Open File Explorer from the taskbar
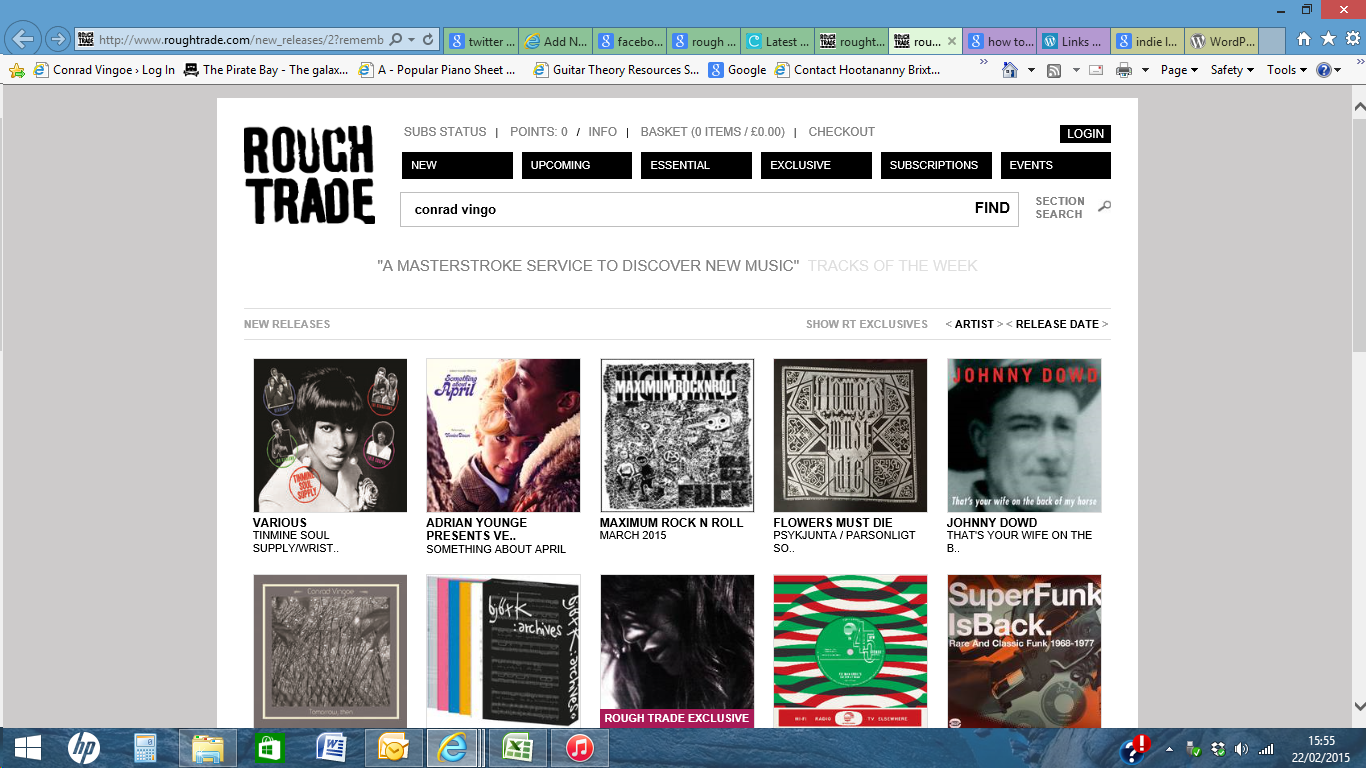Image resolution: width=1366 pixels, height=768 pixels. [208, 748]
